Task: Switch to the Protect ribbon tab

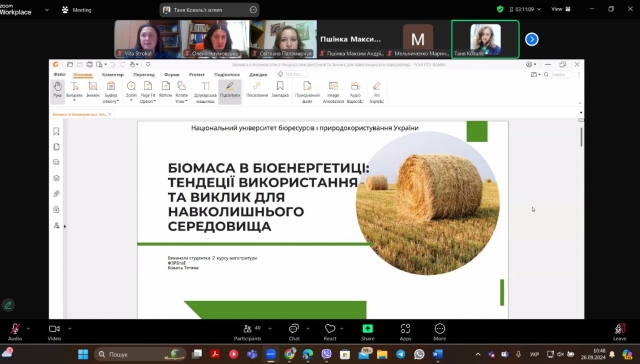Action: [x=197, y=75]
